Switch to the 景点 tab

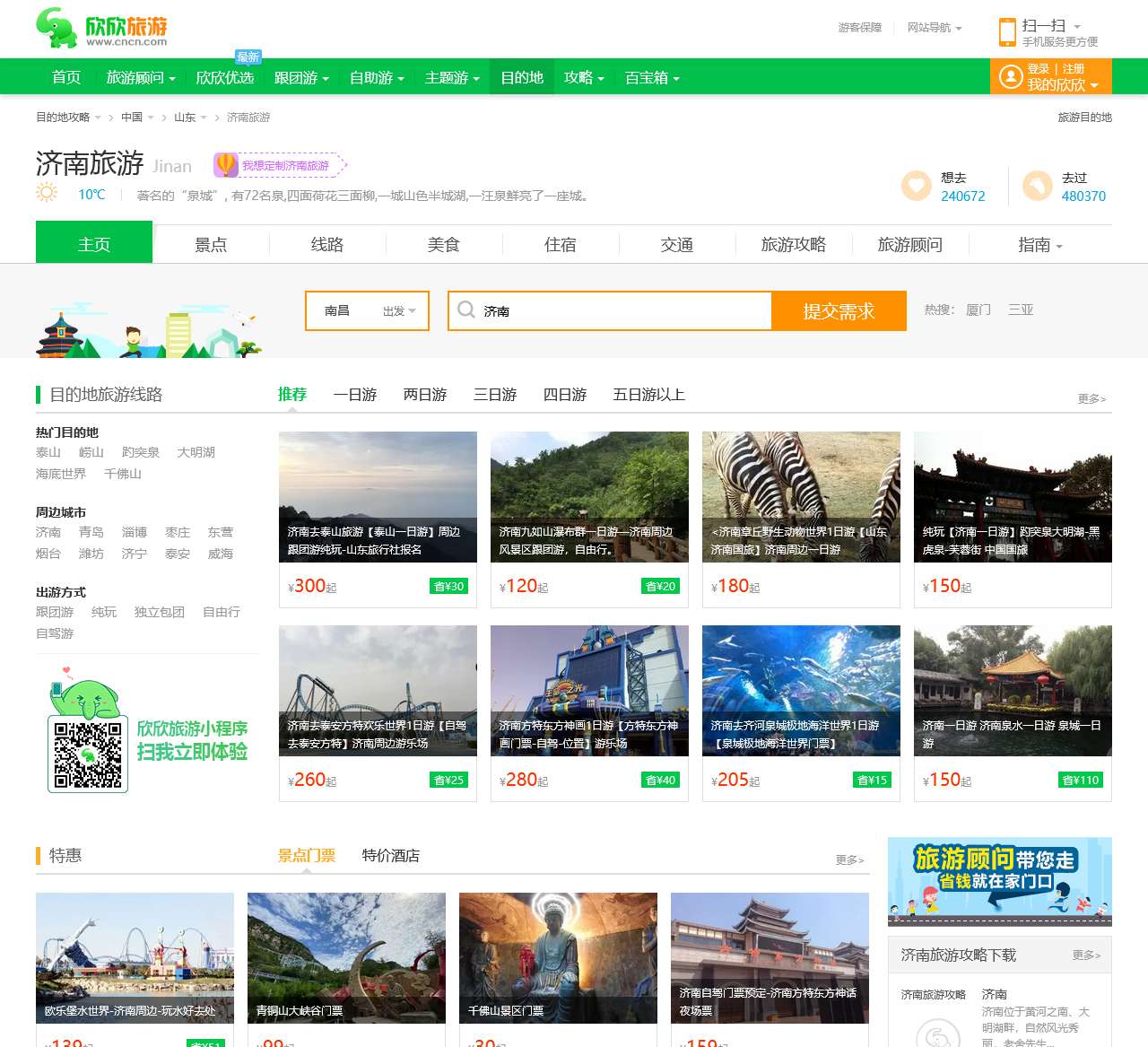[211, 244]
